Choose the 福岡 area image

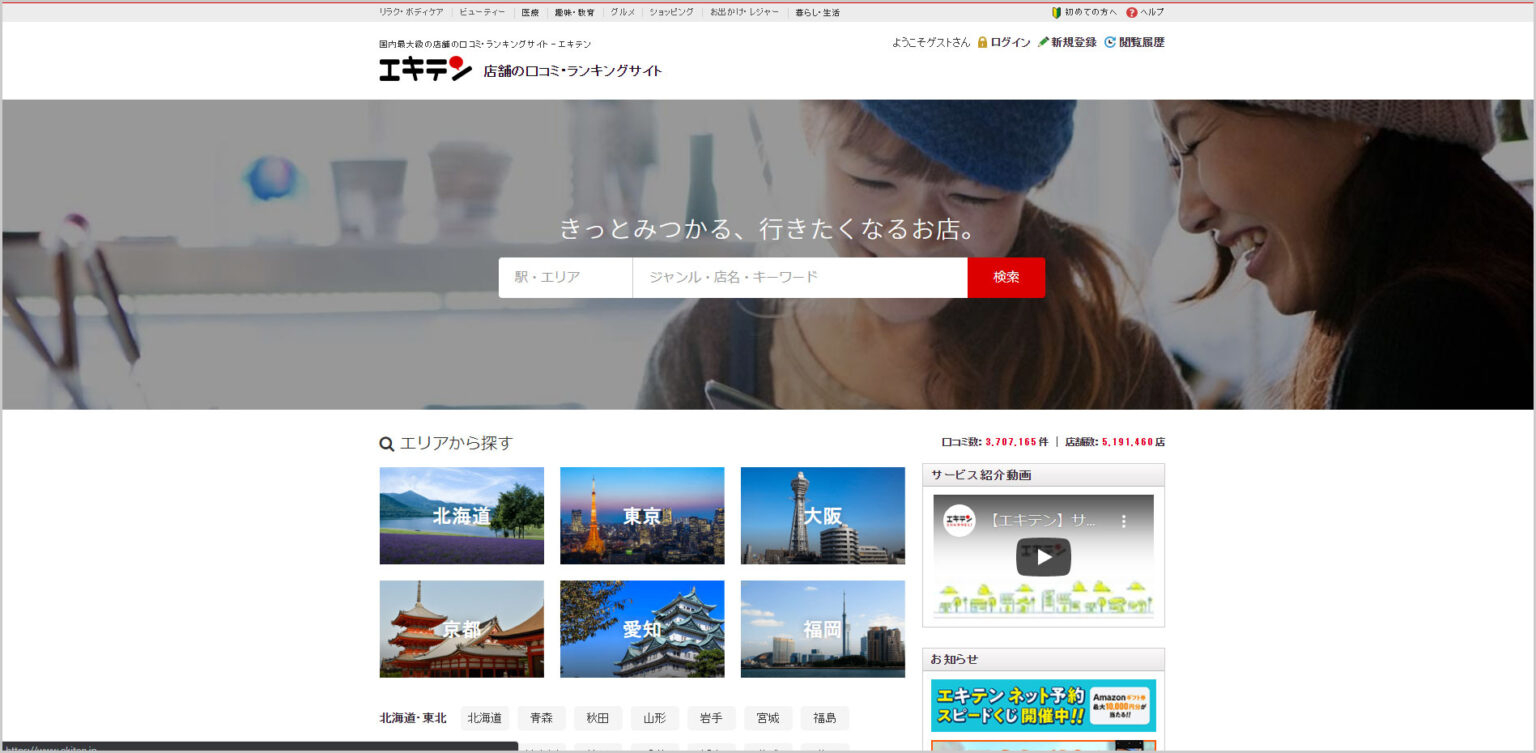[823, 629]
